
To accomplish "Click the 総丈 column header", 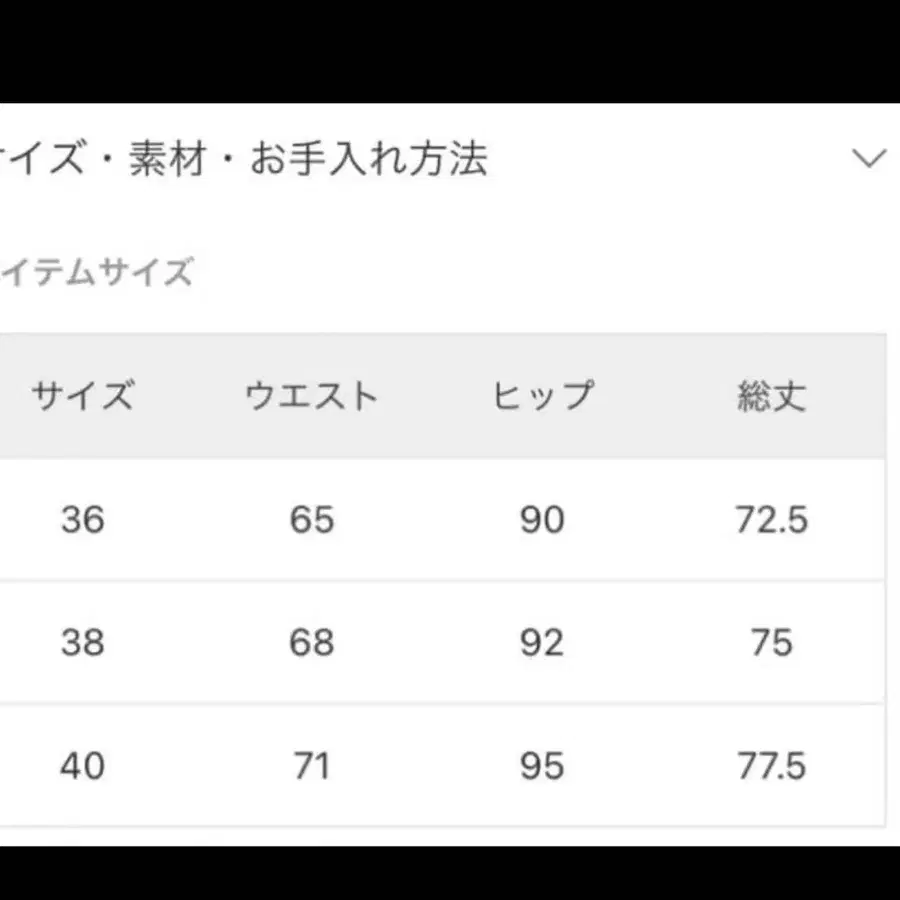I will [x=770, y=396].
